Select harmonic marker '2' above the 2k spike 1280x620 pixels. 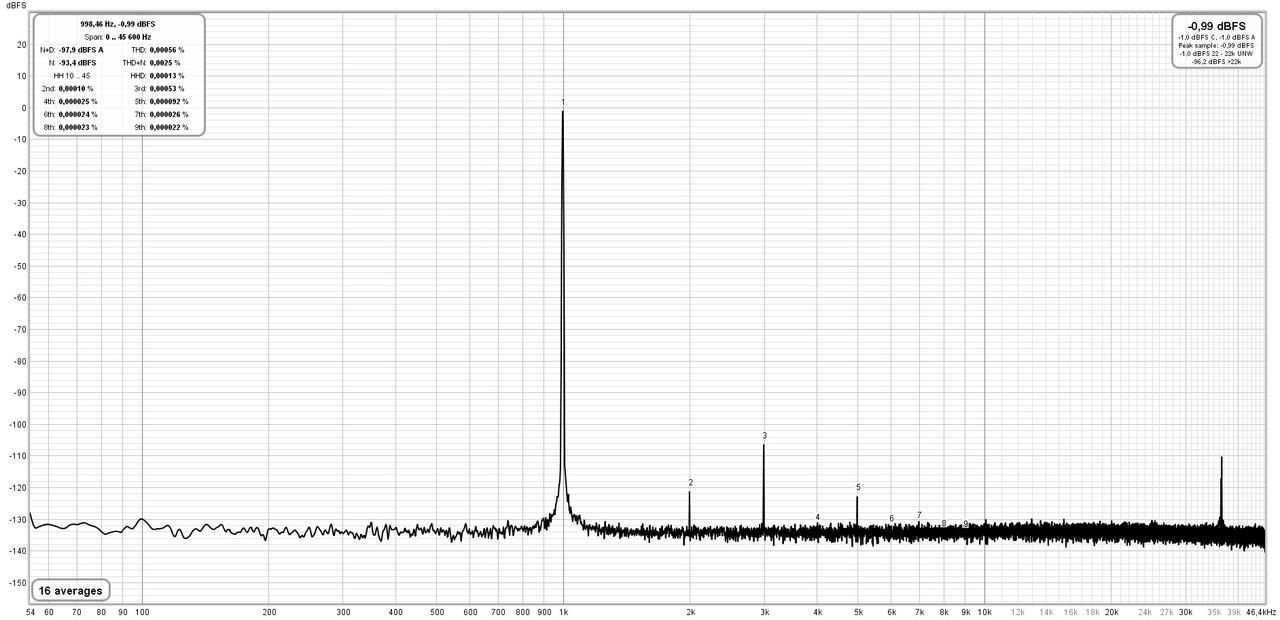click(690, 482)
